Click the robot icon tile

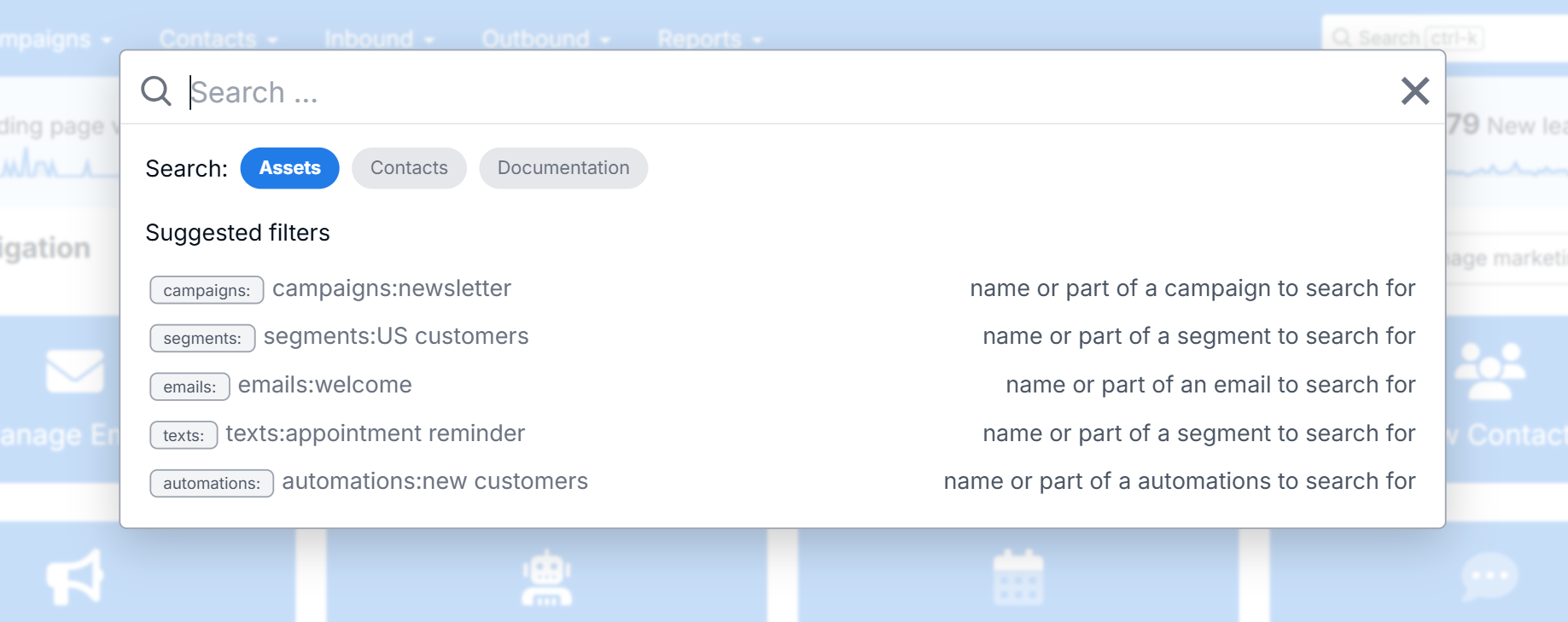point(546,578)
